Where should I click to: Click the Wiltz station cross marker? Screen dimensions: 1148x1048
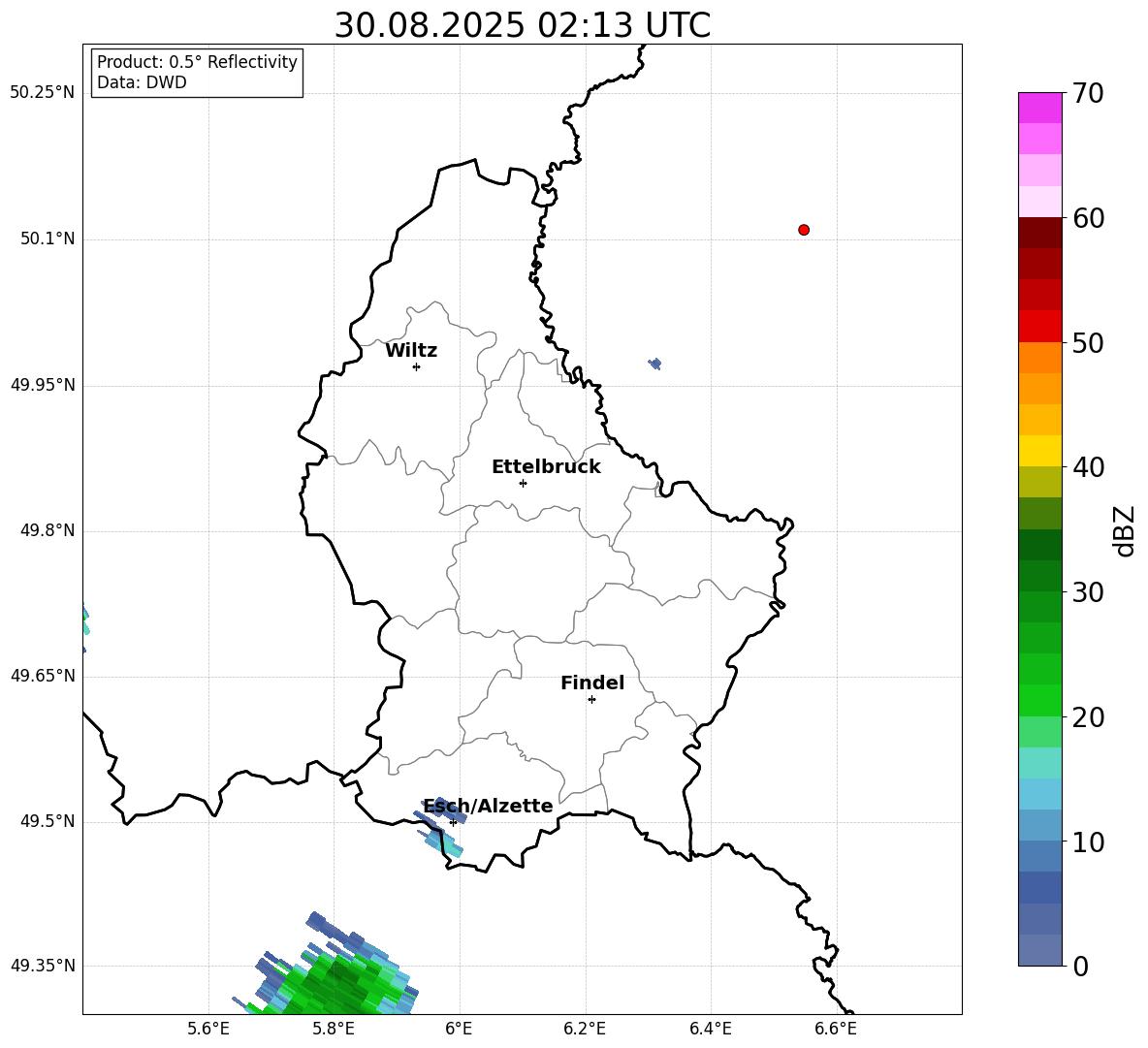(x=417, y=366)
